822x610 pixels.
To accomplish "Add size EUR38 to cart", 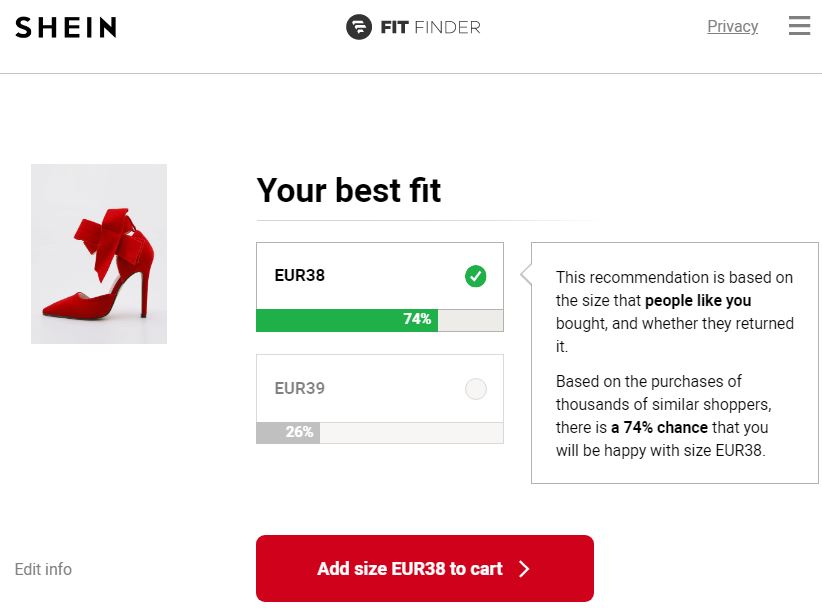I will (425, 568).
